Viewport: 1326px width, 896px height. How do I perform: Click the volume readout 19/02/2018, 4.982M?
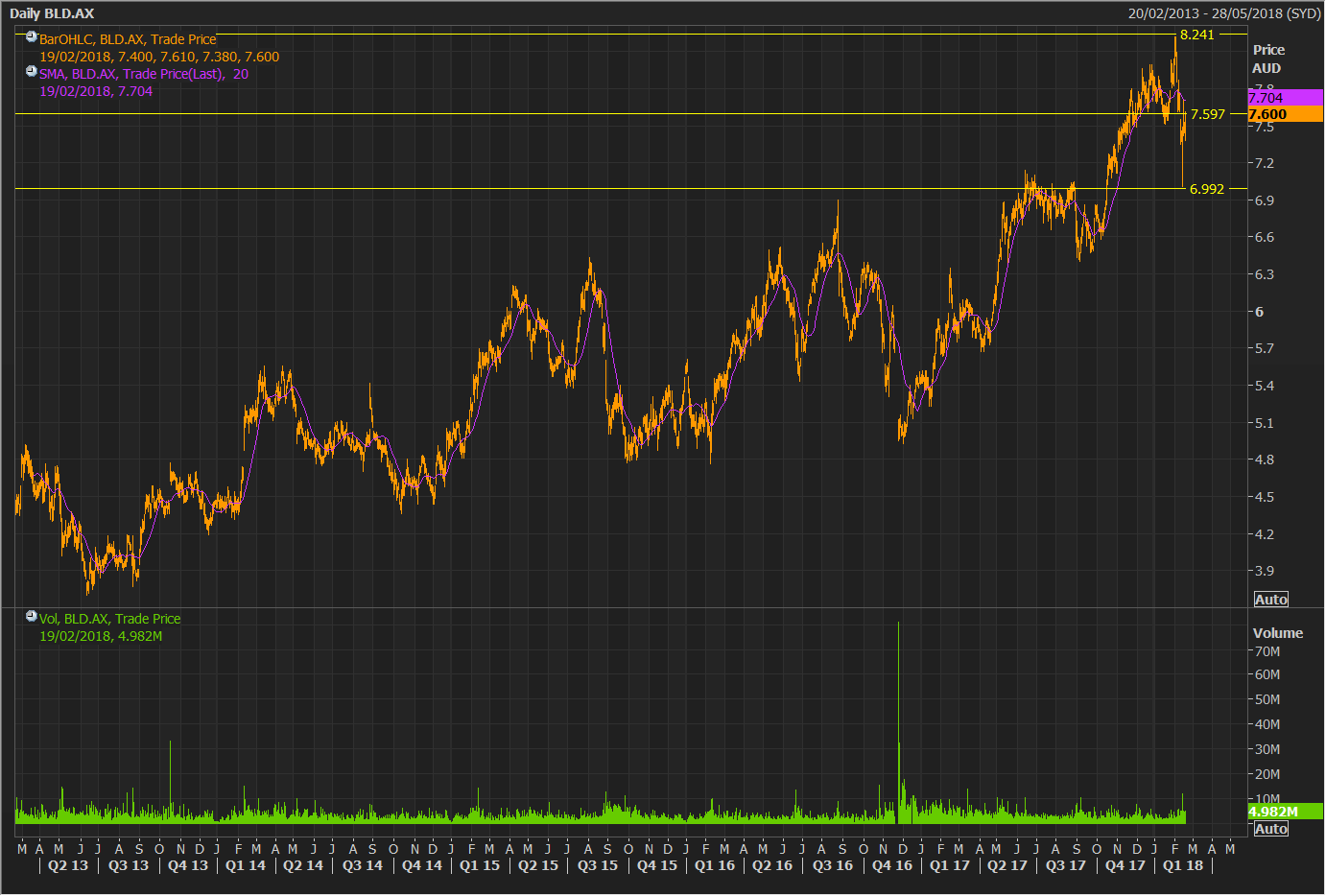(101, 636)
